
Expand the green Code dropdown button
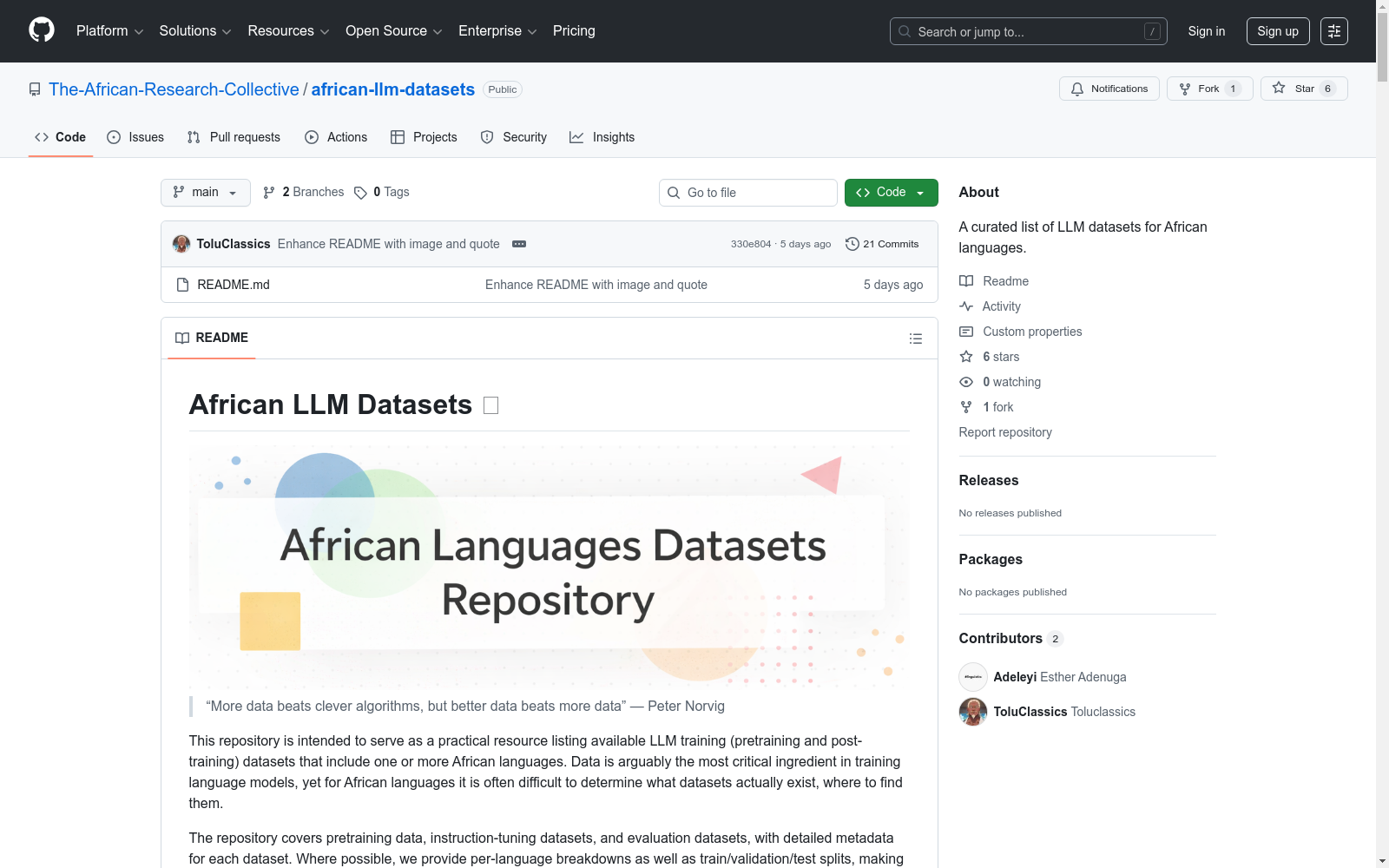(x=891, y=193)
